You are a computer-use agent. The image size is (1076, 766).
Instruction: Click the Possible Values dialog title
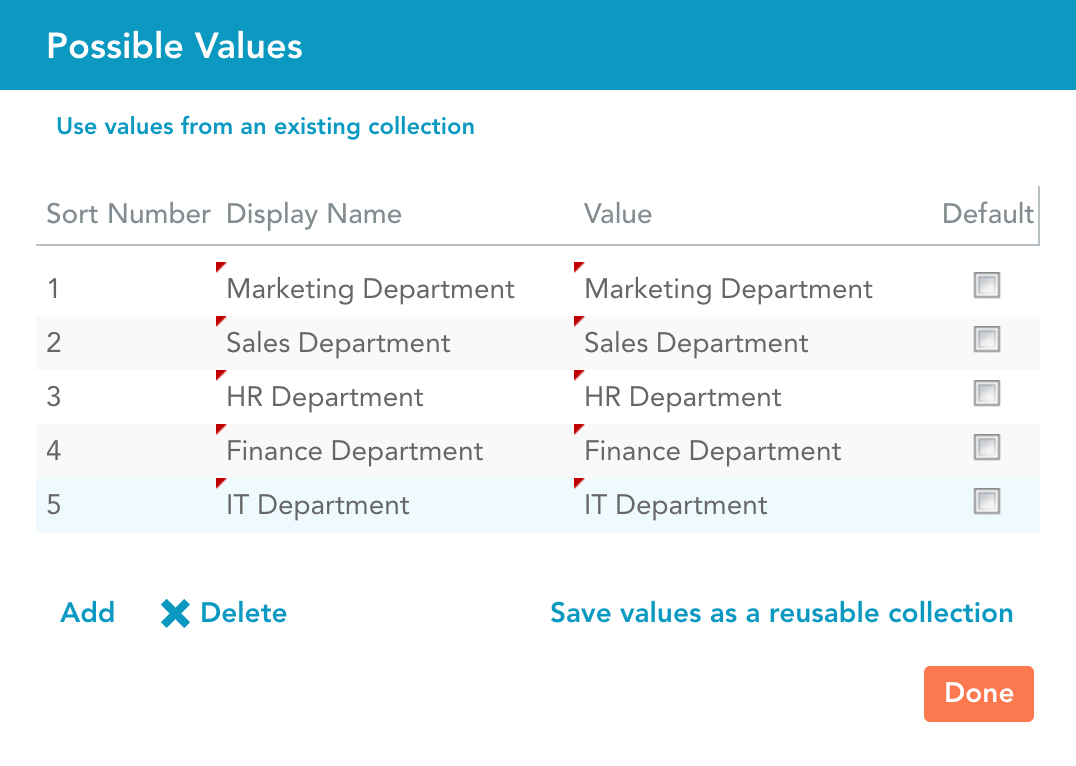(174, 46)
